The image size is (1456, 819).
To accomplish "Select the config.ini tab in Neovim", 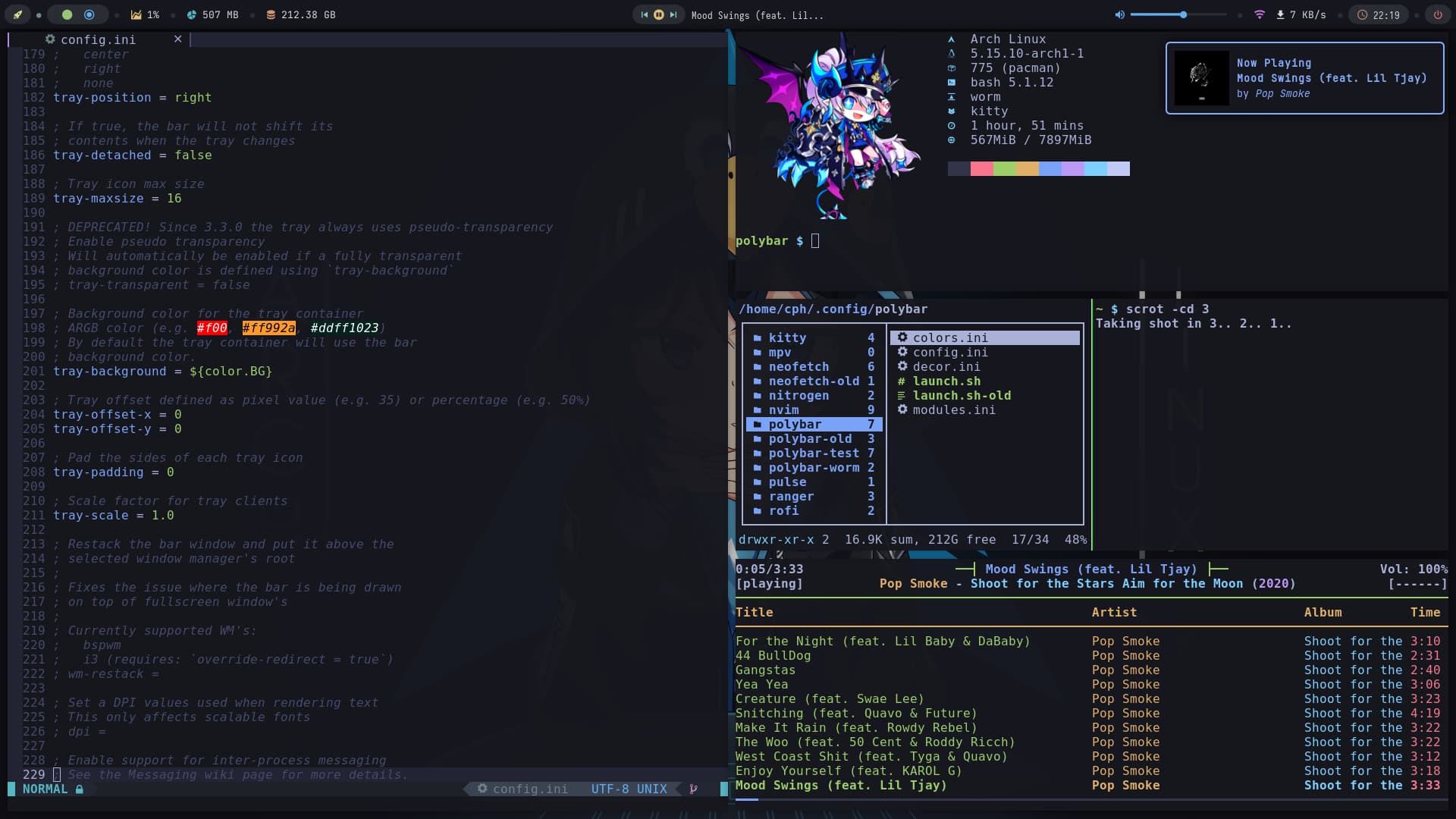I will [x=99, y=39].
